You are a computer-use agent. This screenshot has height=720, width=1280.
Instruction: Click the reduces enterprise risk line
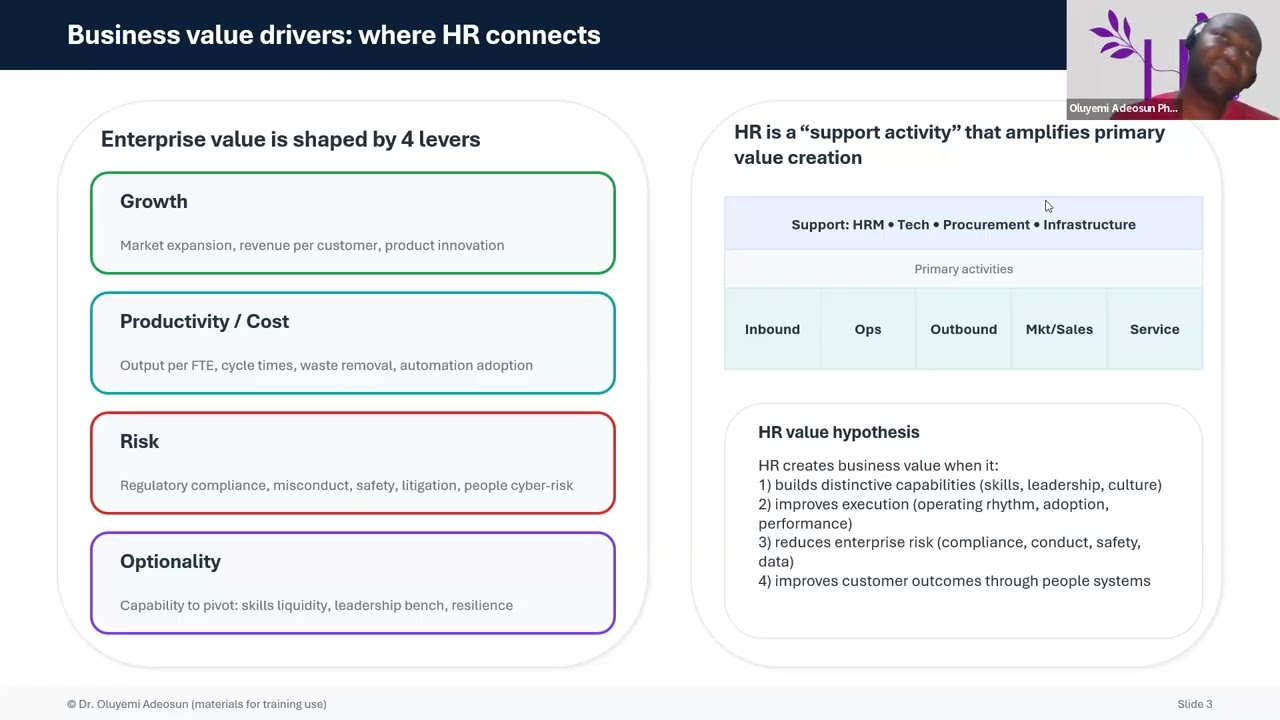pyautogui.click(x=949, y=552)
